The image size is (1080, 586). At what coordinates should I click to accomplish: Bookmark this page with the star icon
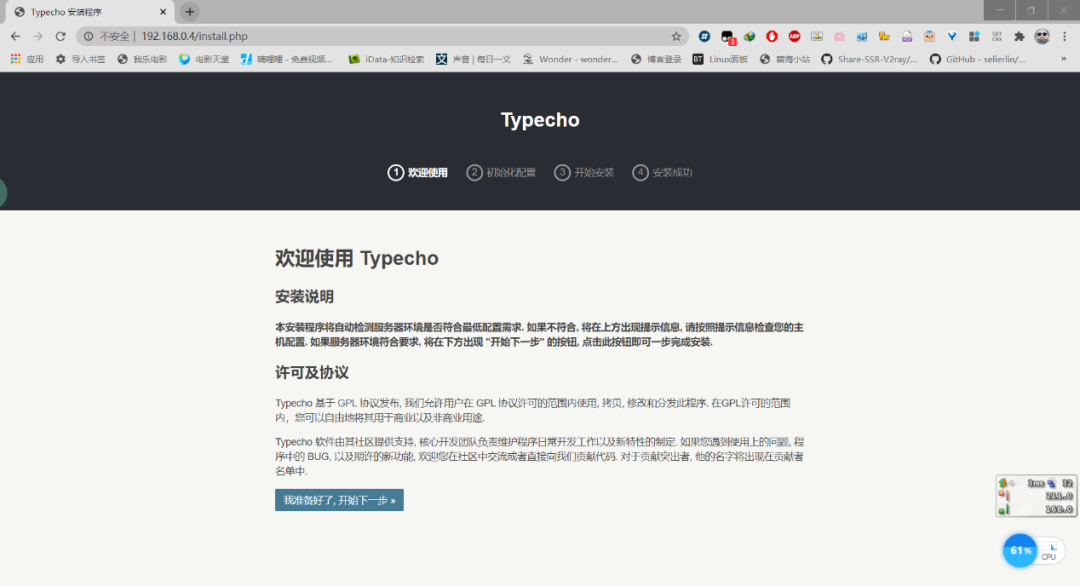tap(676, 36)
